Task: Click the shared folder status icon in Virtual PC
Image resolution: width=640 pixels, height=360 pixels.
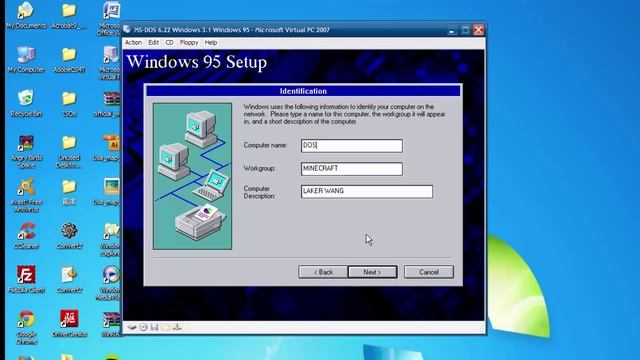Action: click(x=166, y=327)
